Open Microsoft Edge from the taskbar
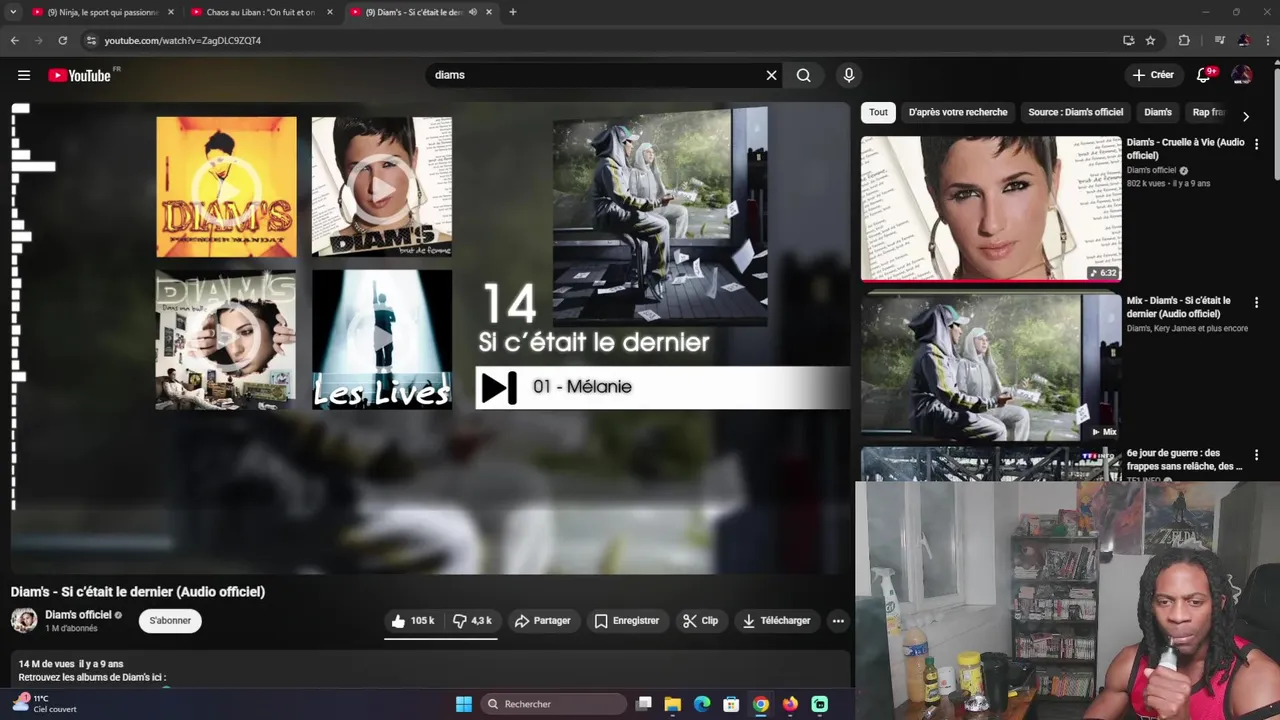 pyautogui.click(x=702, y=704)
